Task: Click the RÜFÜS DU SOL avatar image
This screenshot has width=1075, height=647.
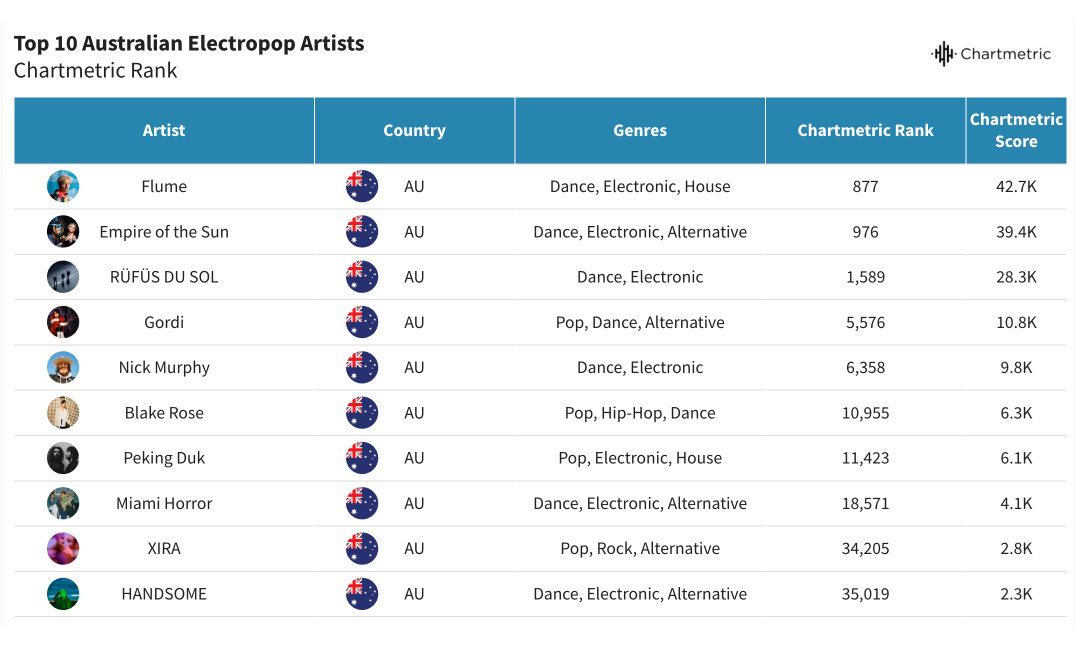Action: point(63,277)
